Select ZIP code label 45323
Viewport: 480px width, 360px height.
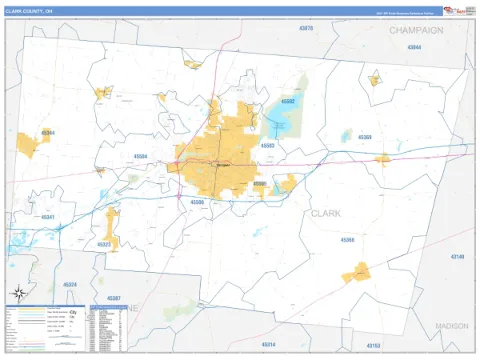(x=104, y=245)
